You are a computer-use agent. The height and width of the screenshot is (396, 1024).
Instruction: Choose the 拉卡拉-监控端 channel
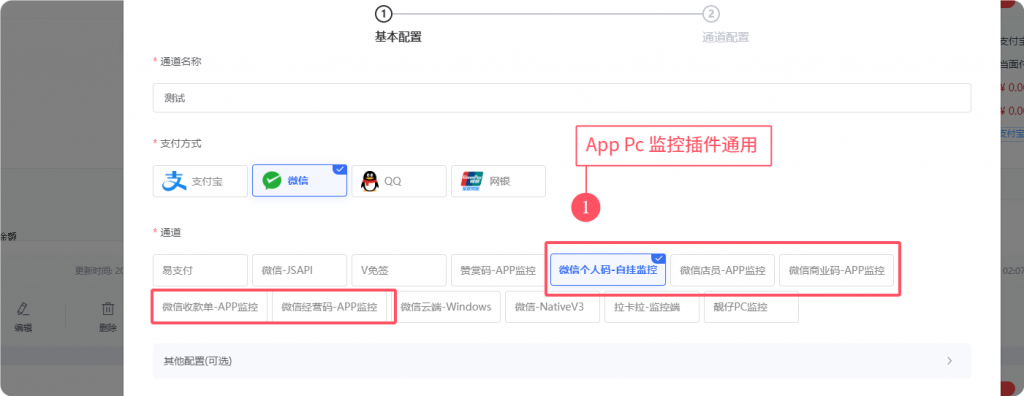pos(652,306)
